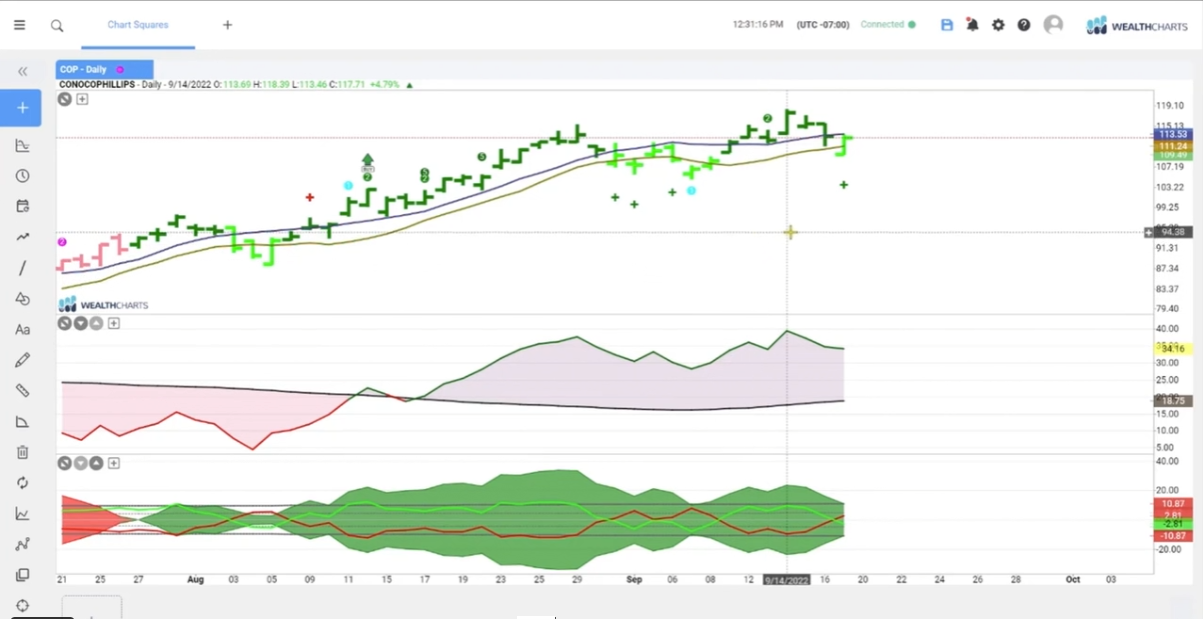Click the 94.38 crosshair price tag
The image size is (1203, 619).
pyautogui.click(x=1171, y=232)
